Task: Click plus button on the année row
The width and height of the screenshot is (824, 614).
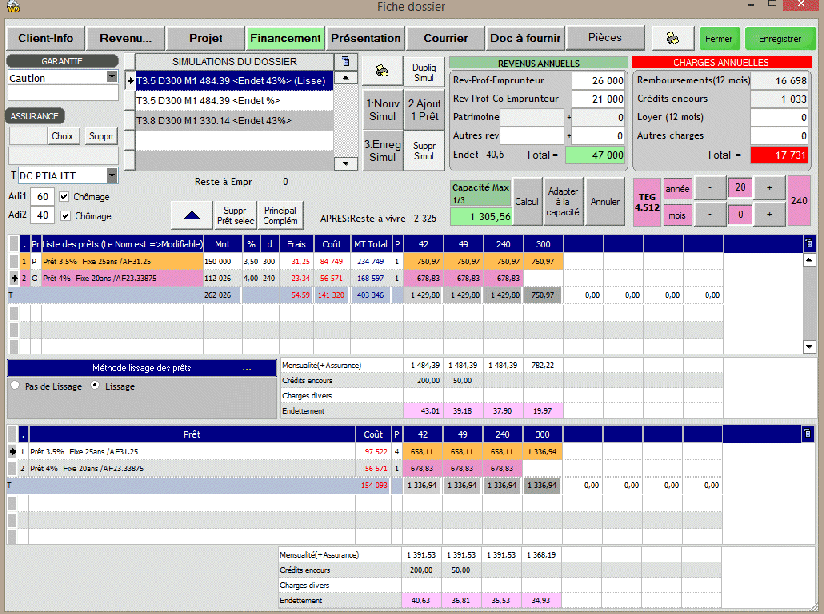Action: tap(770, 188)
